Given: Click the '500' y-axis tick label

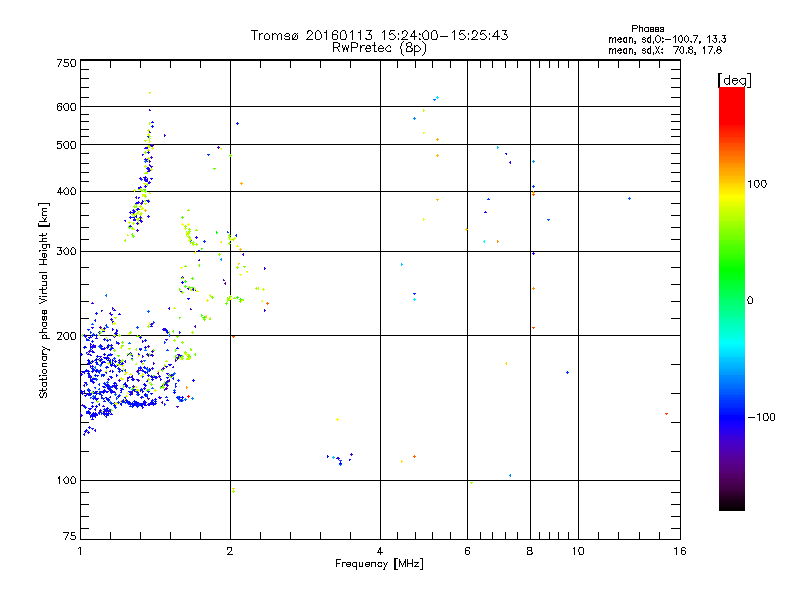Looking at the screenshot, I should [x=66, y=145].
